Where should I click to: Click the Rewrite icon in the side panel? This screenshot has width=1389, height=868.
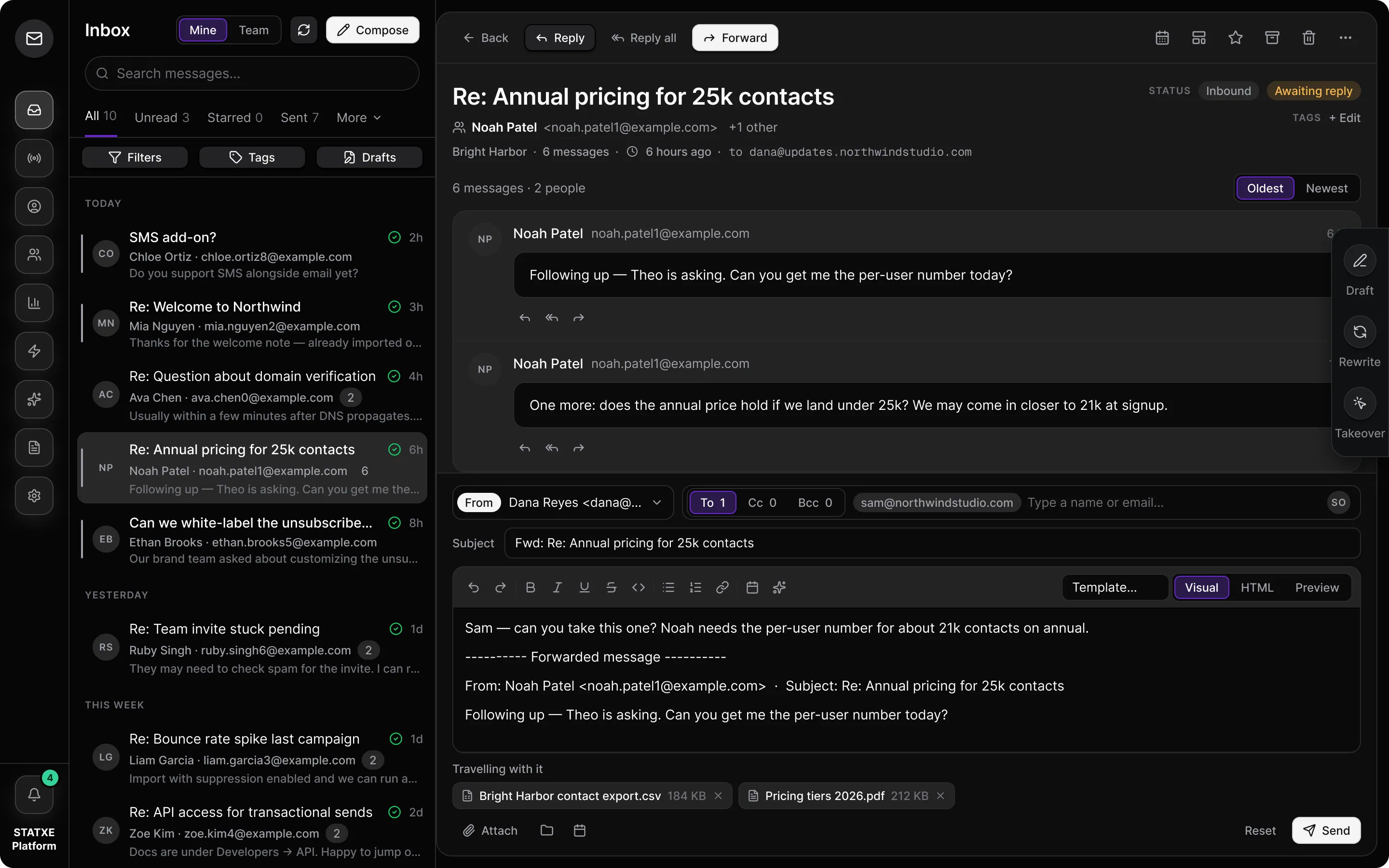coord(1360,332)
